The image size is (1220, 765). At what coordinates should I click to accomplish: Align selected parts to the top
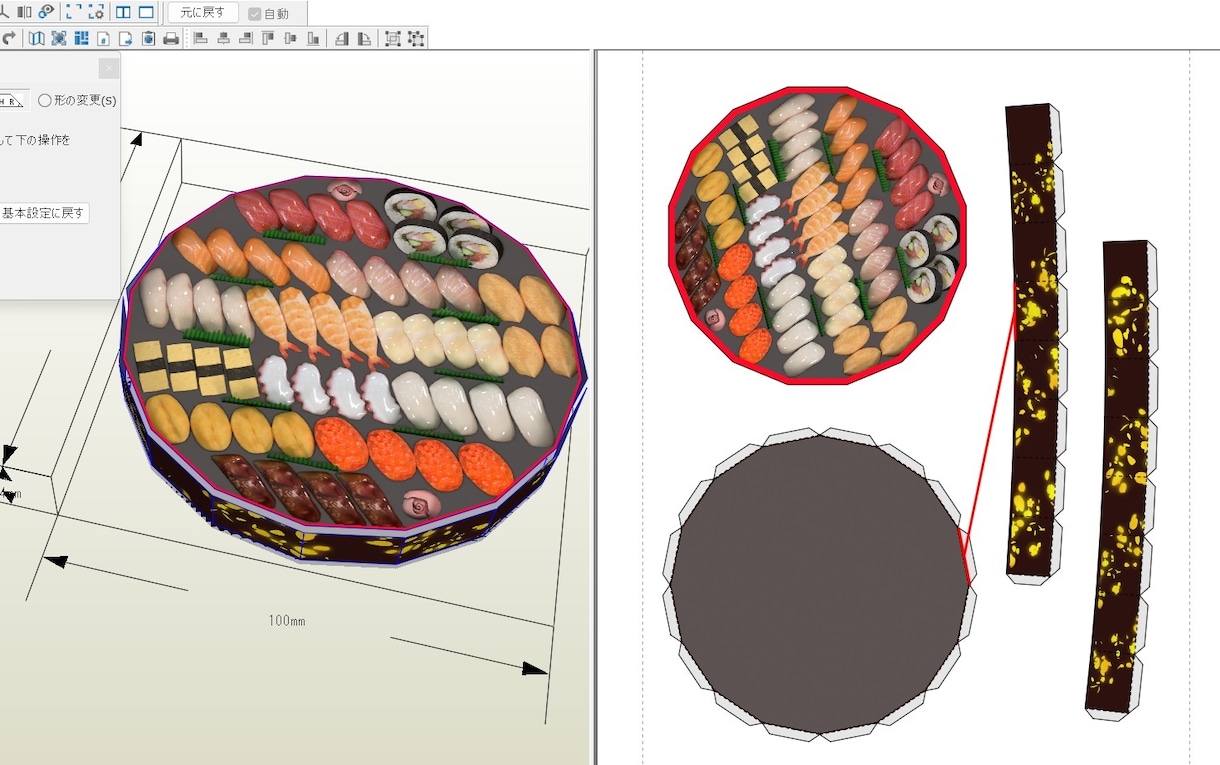coord(269,39)
